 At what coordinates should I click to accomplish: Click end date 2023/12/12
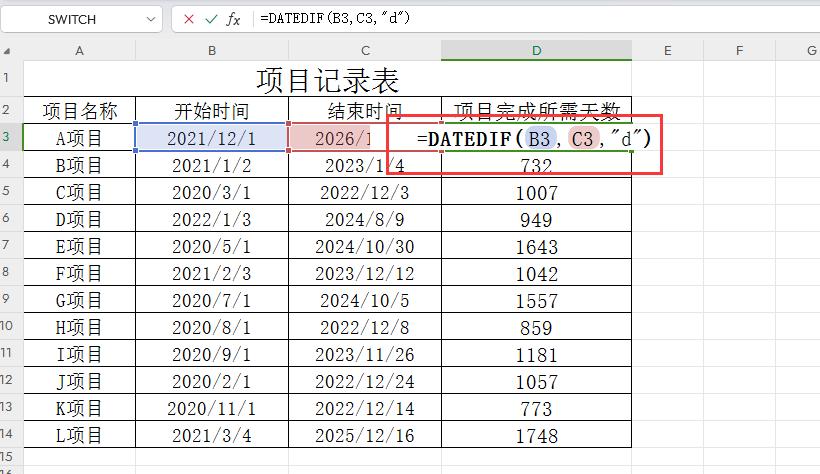tap(365, 273)
